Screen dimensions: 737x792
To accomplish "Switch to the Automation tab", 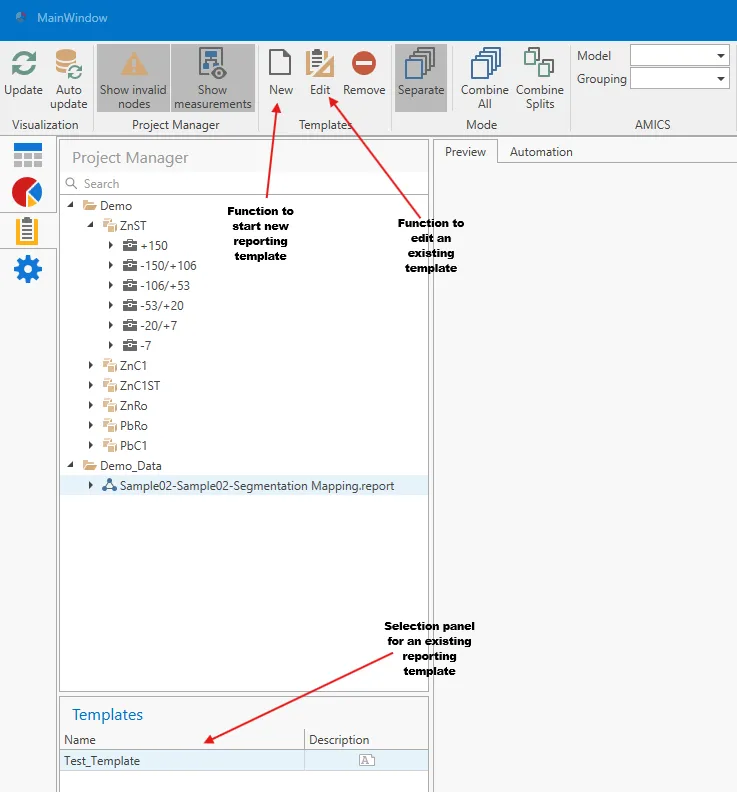I will 541,152.
